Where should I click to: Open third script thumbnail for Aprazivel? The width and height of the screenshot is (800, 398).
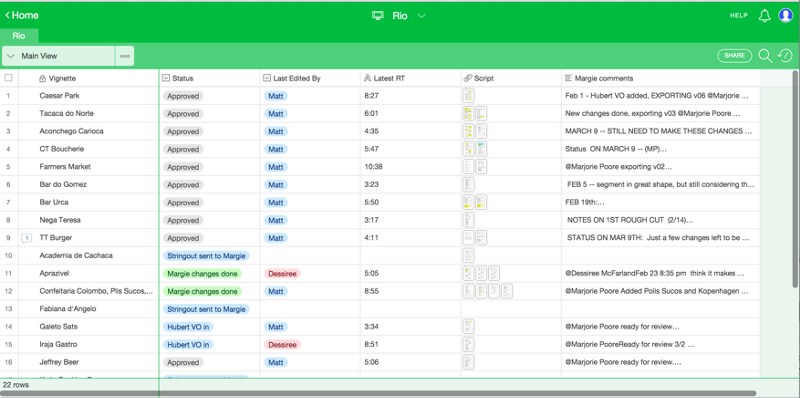(494, 273)
